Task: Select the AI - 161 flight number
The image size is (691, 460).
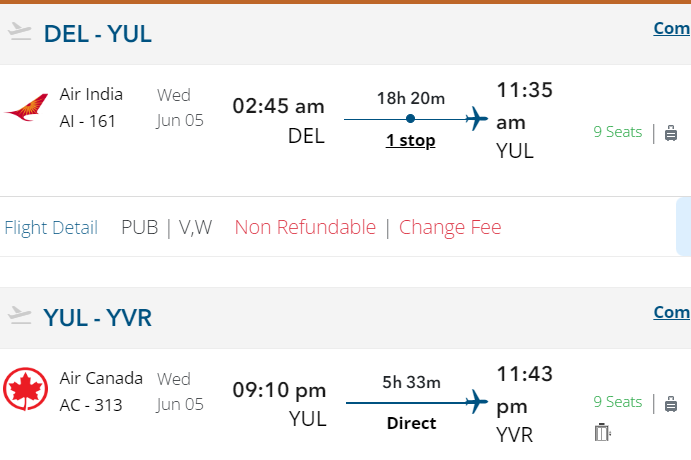Action: 88,121
